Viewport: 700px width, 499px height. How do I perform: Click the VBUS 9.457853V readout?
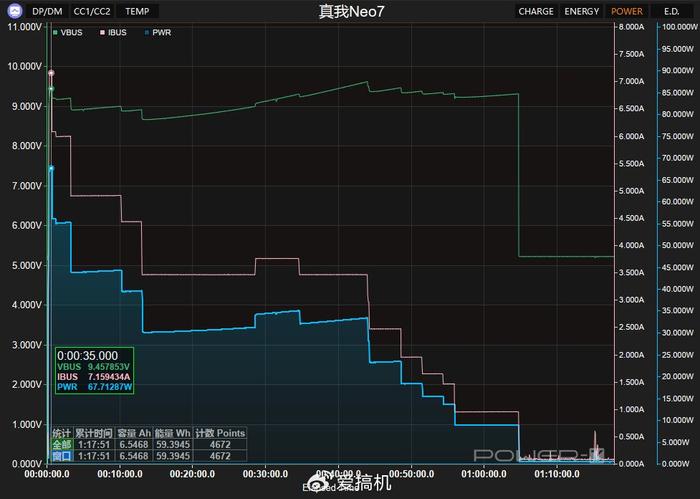(93, 366)
